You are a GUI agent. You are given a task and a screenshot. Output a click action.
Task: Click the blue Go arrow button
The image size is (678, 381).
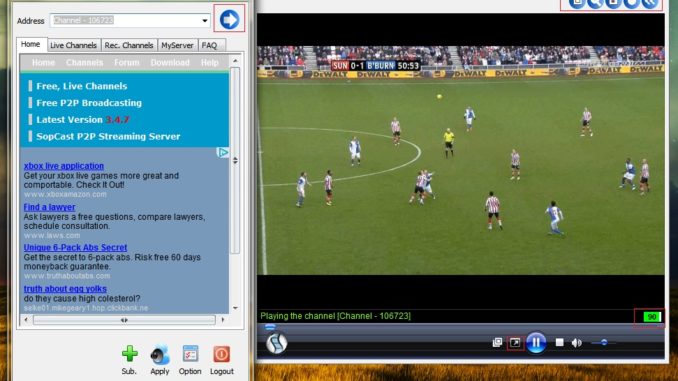tap(229, 19)
